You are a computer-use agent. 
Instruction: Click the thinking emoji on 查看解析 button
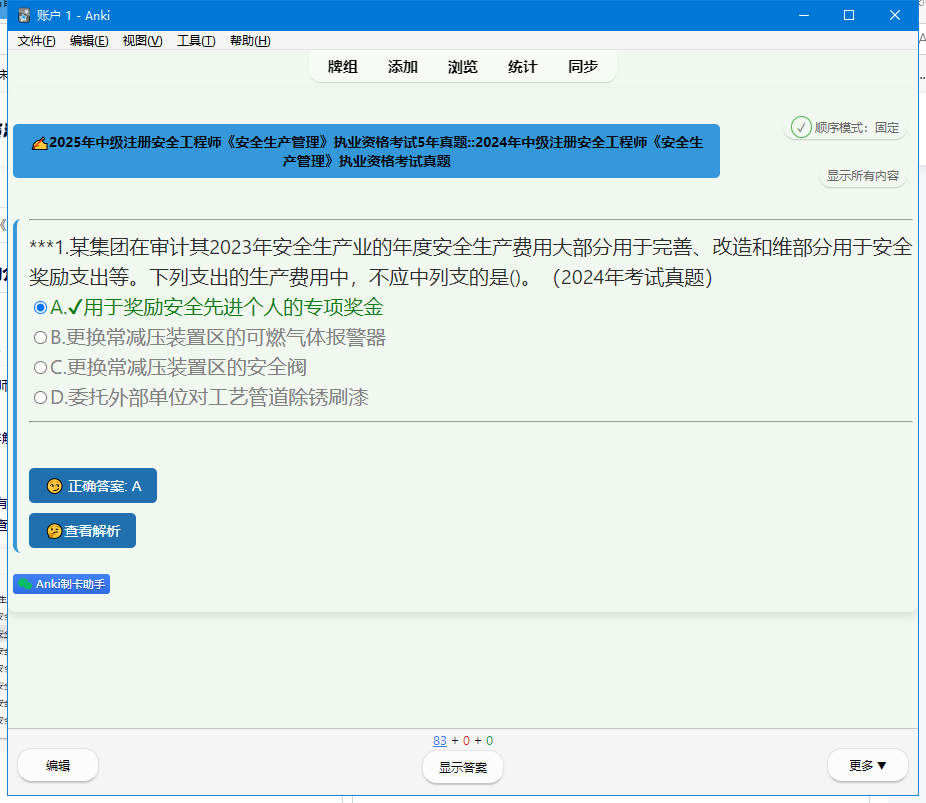(x=54, y=531)
